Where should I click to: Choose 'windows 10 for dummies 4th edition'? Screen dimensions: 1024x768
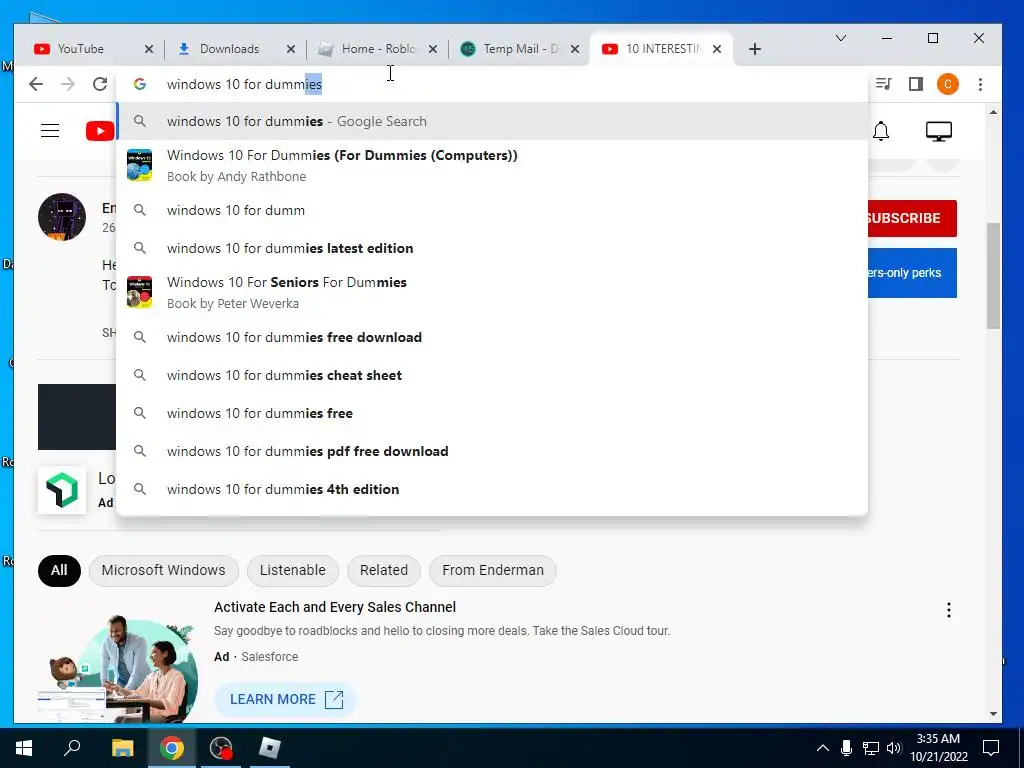click(492, 489)
